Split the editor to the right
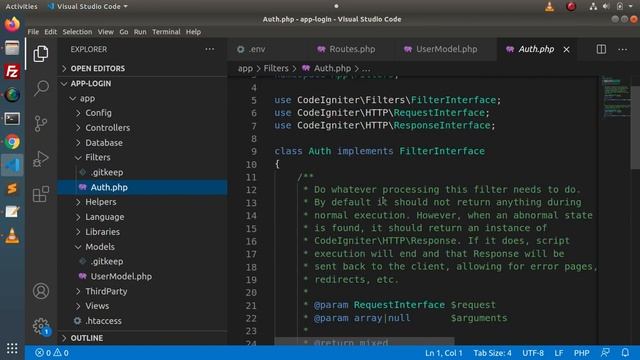 [601, 49]
